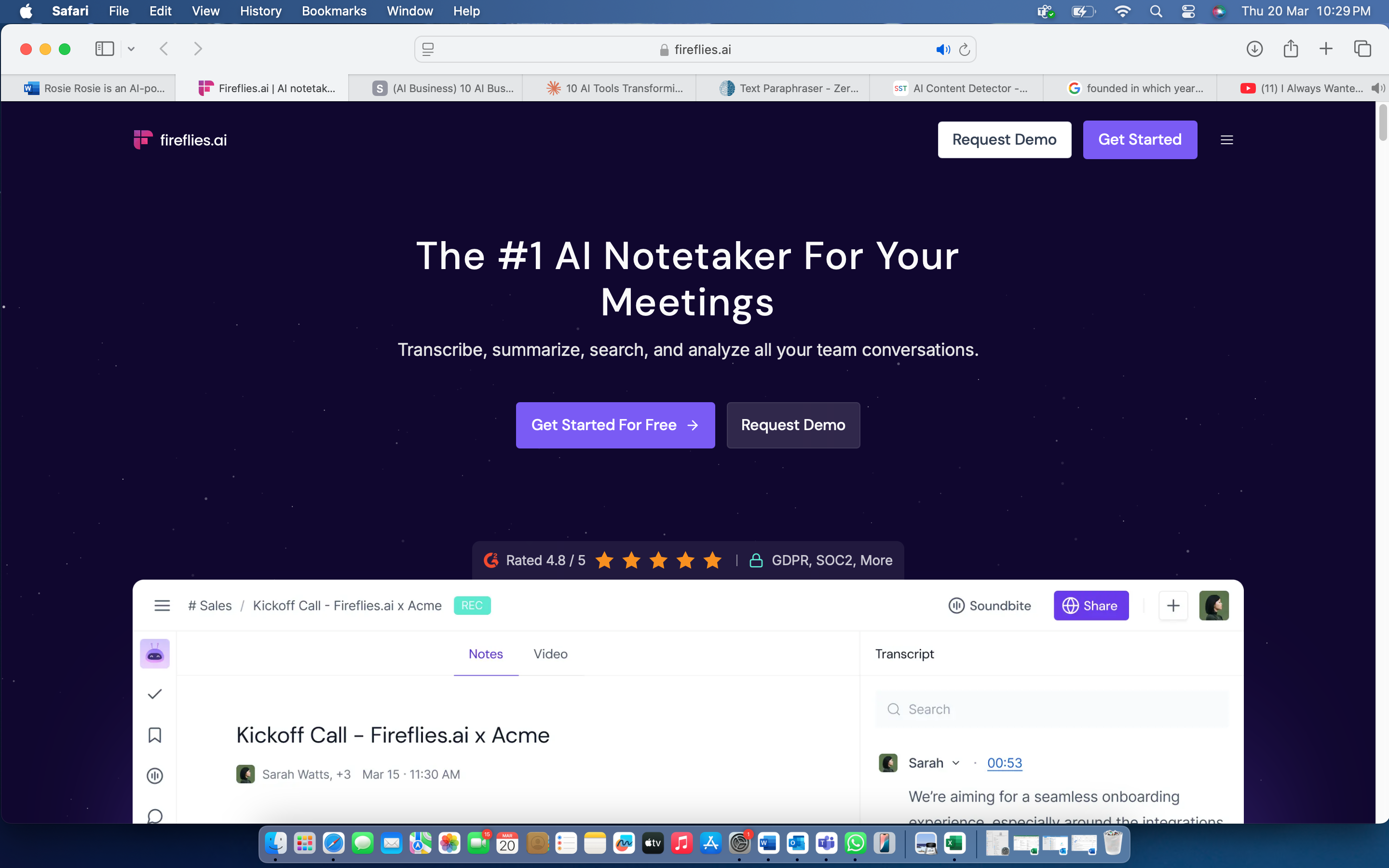Open the History menu
This screenshot has width=1389, height=868.
click(x=260, y=11)
